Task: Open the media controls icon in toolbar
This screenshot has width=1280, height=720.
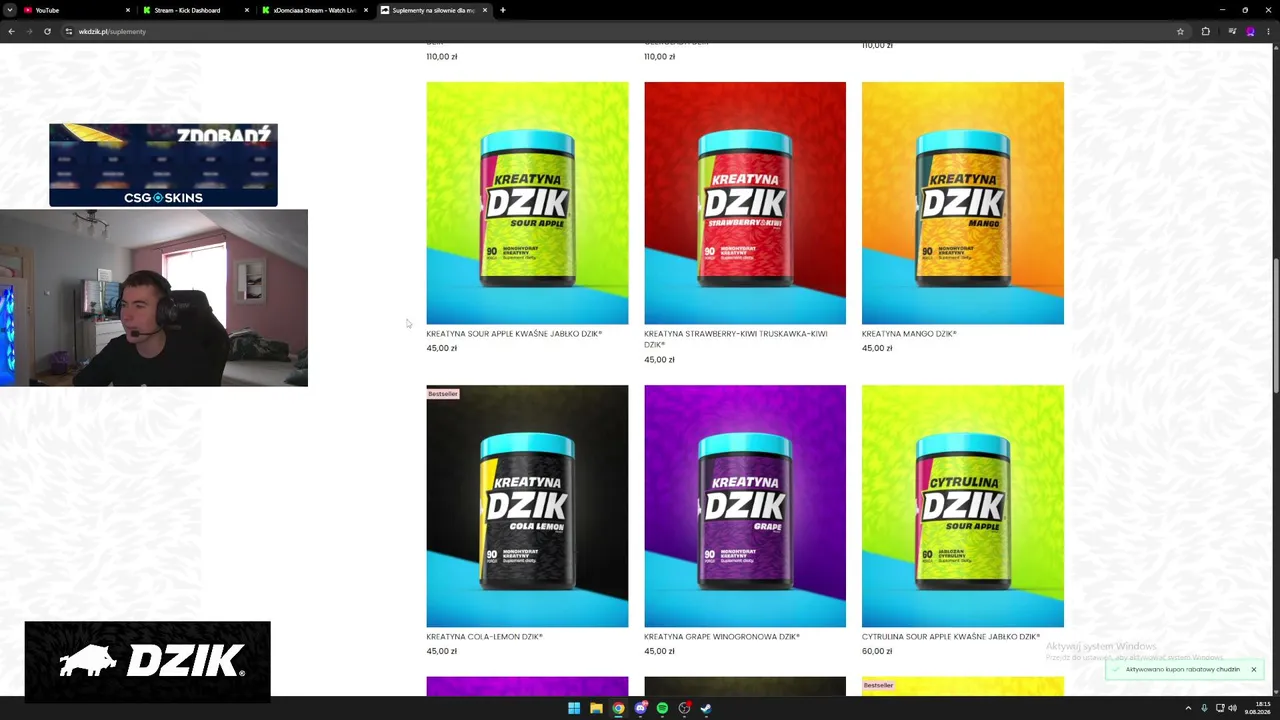Action: pyautogui.click(x=1232, y=31)
